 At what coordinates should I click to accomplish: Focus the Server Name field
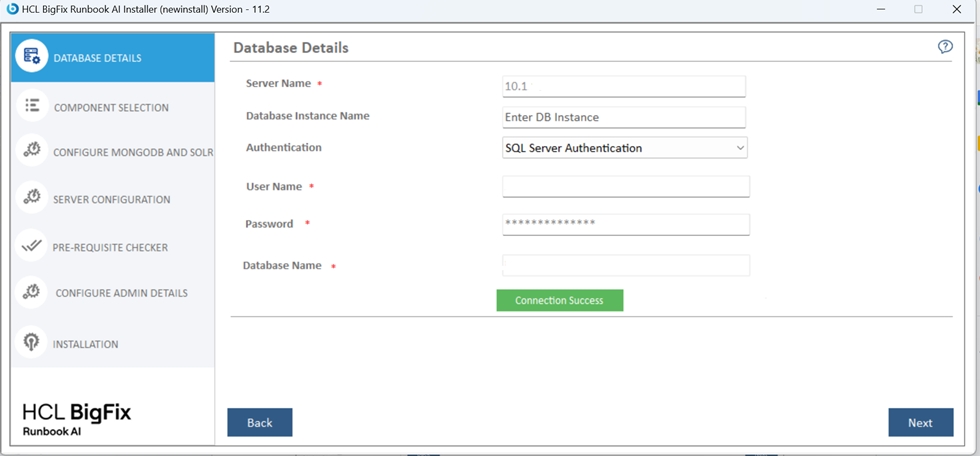(624, 86)
